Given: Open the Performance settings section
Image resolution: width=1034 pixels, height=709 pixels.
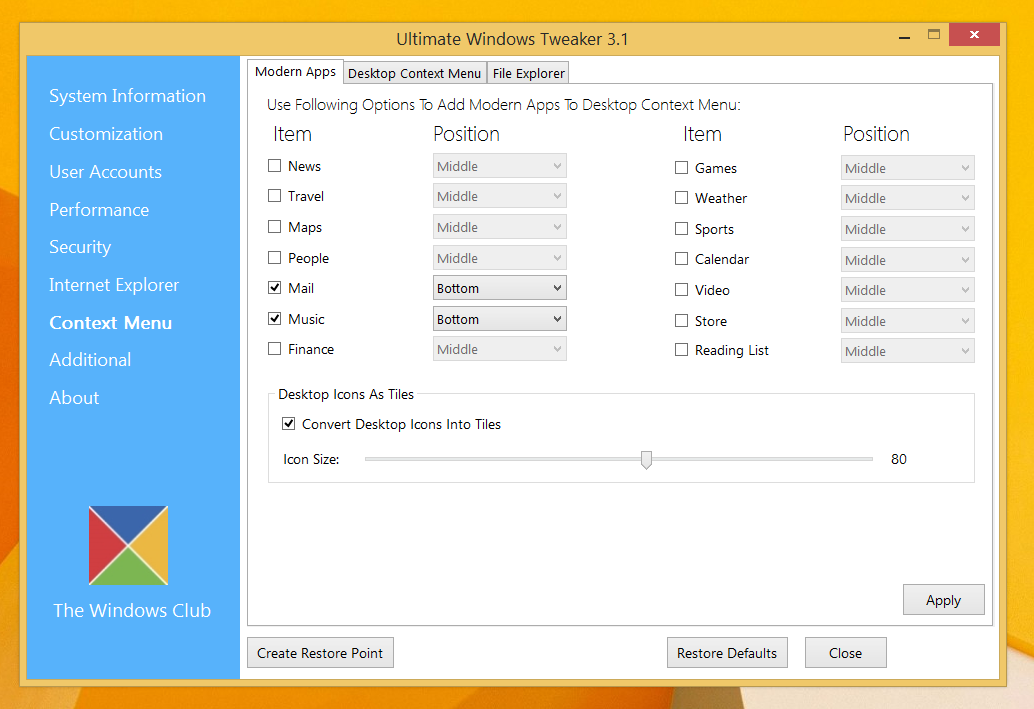Looking at the screenshot, I should (x=98, y=209).
